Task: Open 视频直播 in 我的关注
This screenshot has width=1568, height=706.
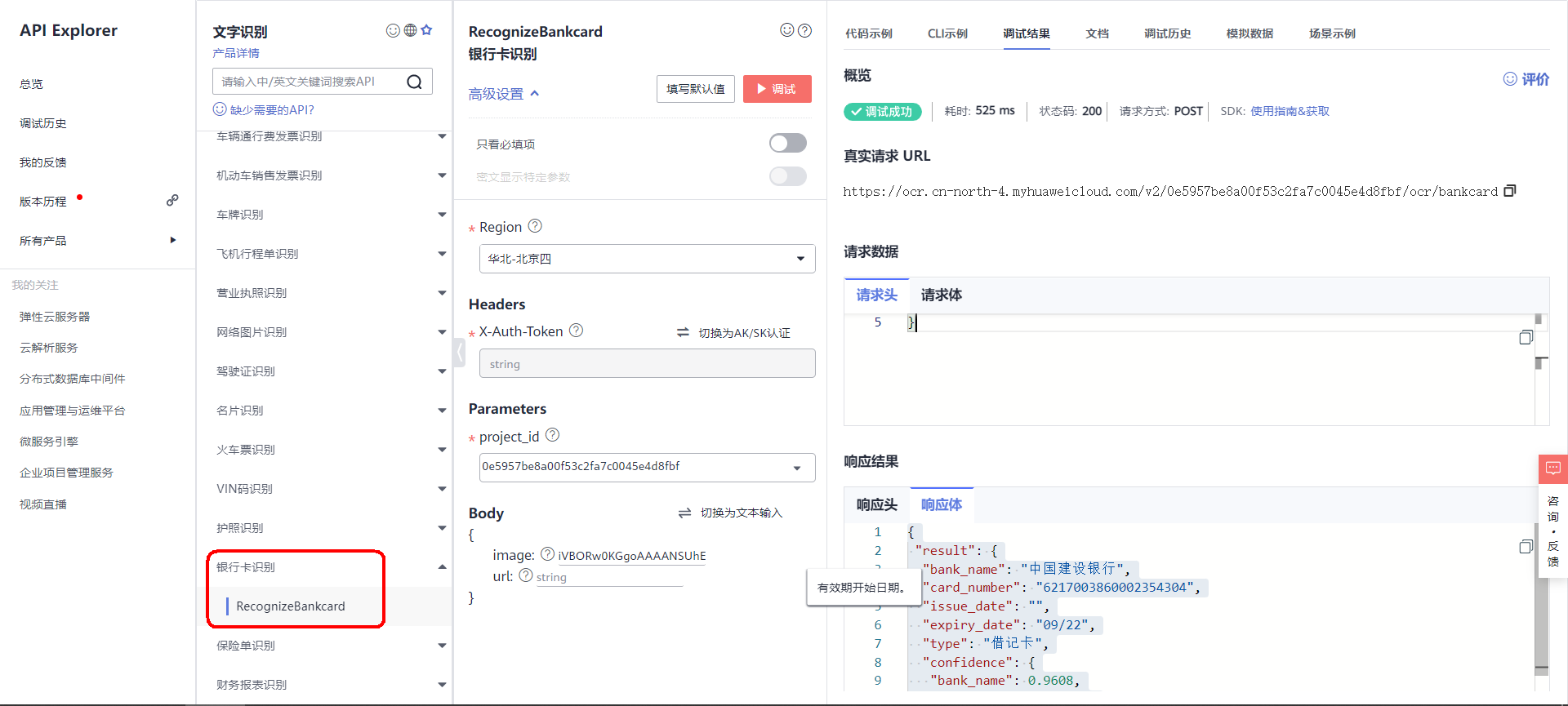Action: 43,504
